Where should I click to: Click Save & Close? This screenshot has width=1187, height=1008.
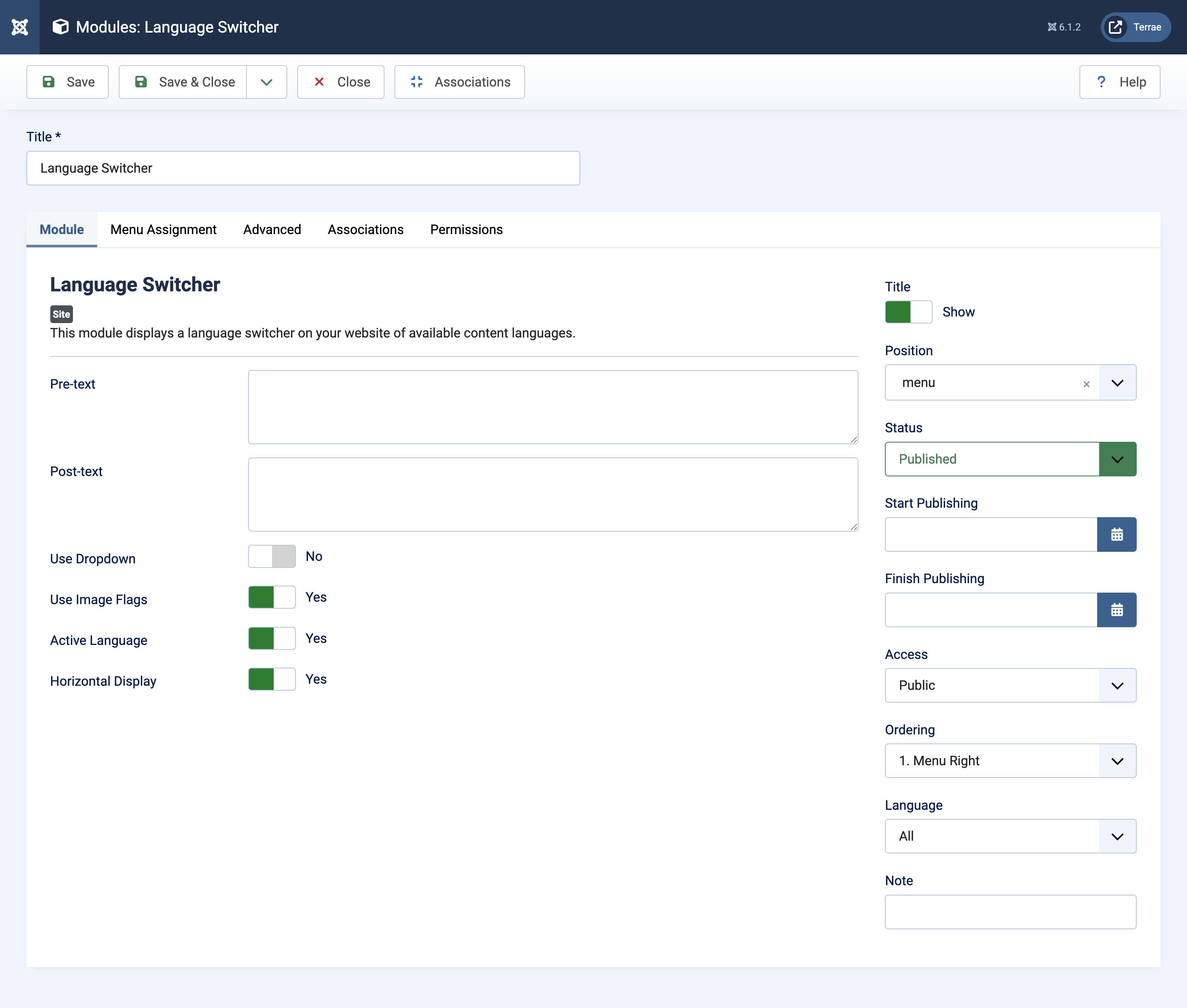click(183, 82)
